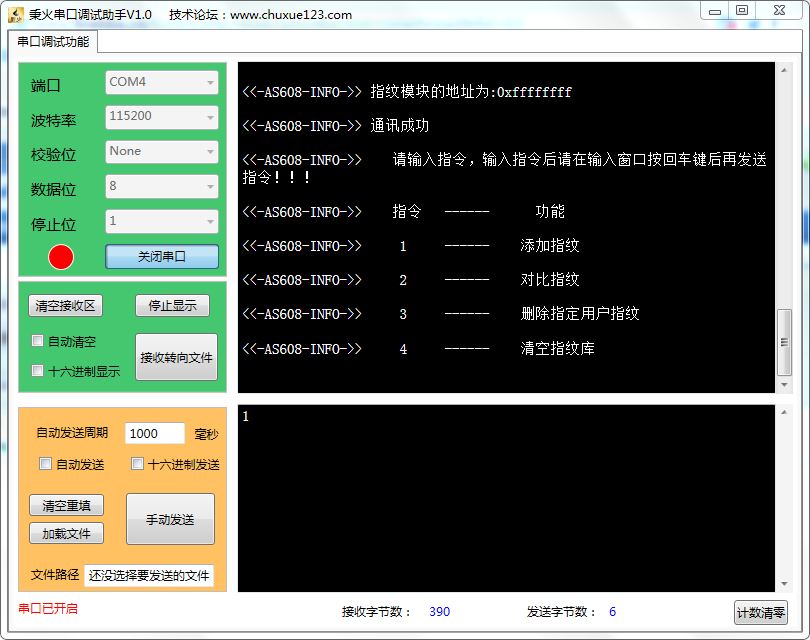
Task: Click the 1000 millisecond auto-send period field
Action: [x=153, y=433]
